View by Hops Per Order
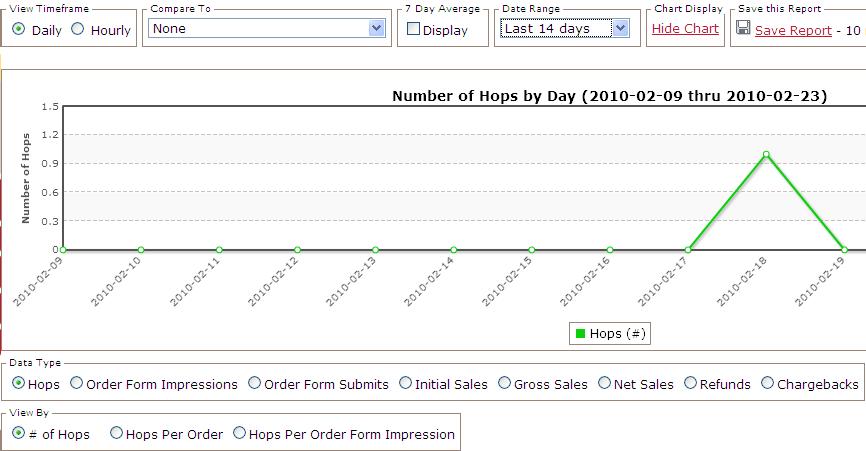The height and width of the screenshot is (451, 866). [x=117, y=434]
